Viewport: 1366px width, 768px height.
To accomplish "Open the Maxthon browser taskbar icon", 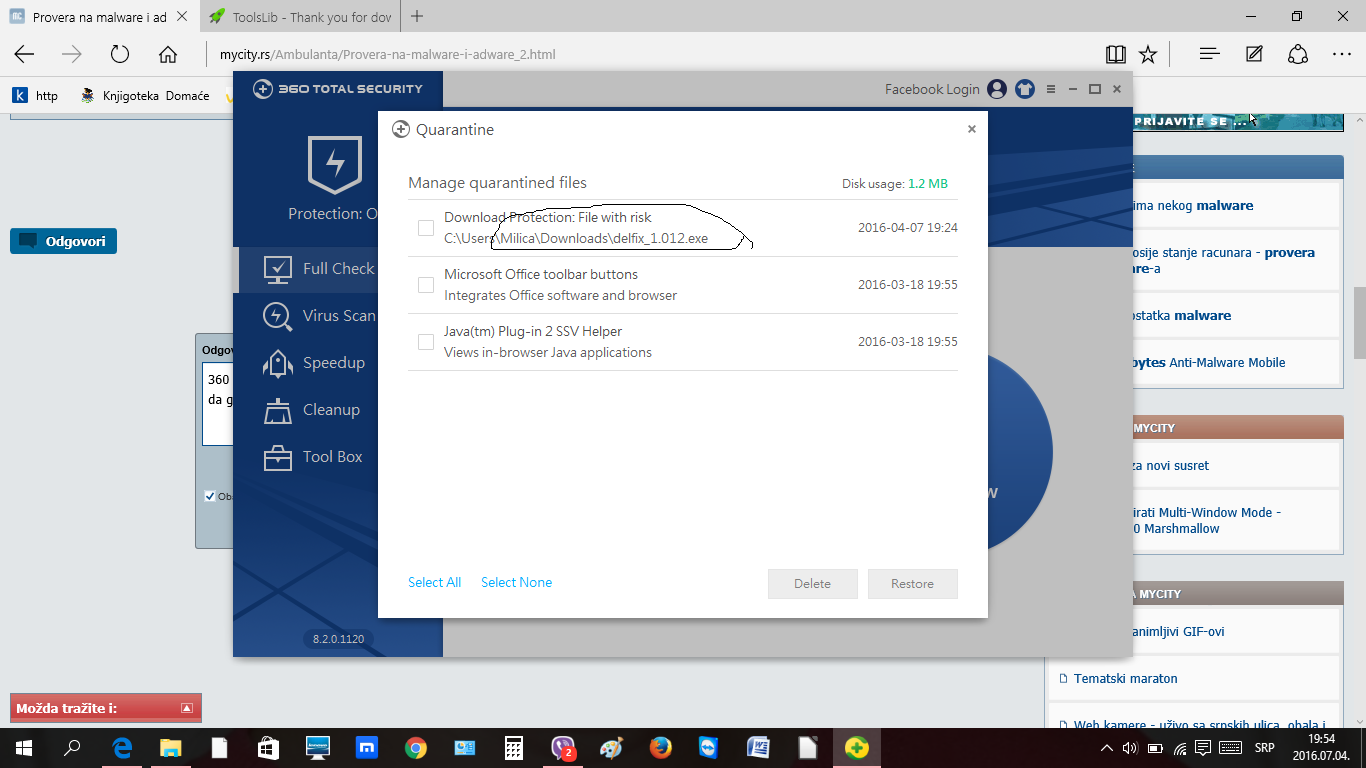I will pos(366,748).
